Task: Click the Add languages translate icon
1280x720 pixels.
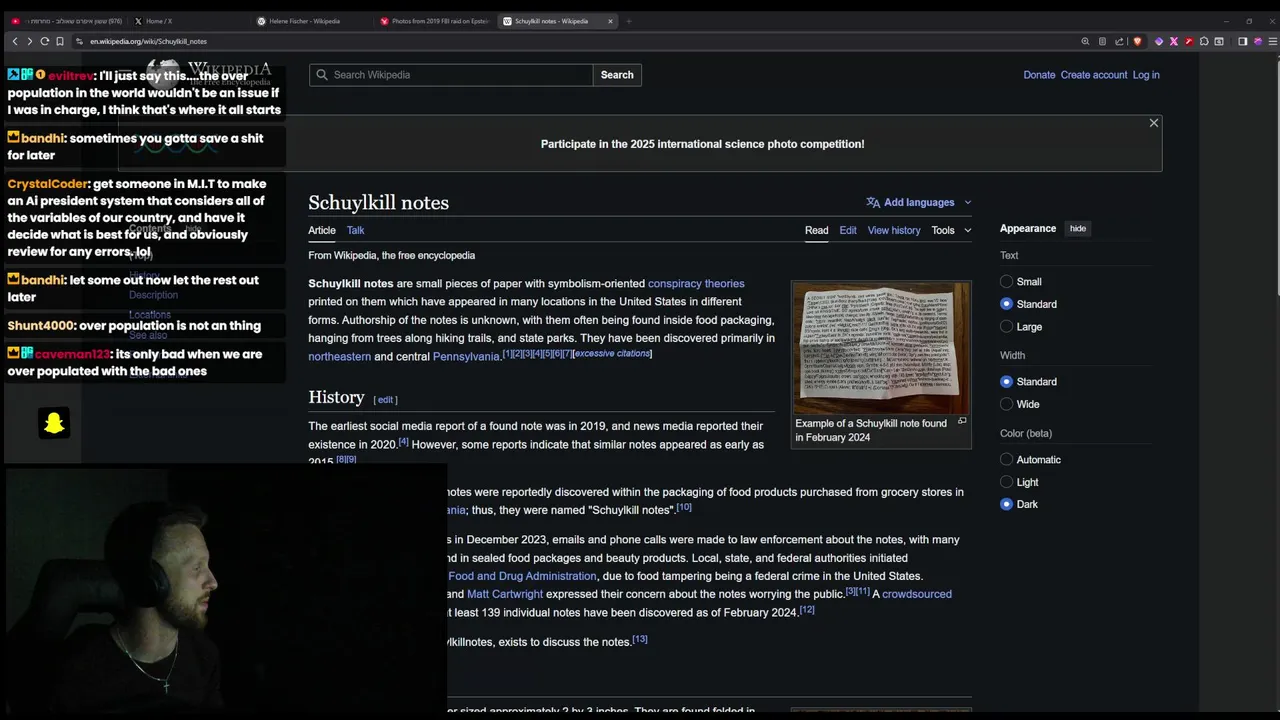Action: (873, 202)
